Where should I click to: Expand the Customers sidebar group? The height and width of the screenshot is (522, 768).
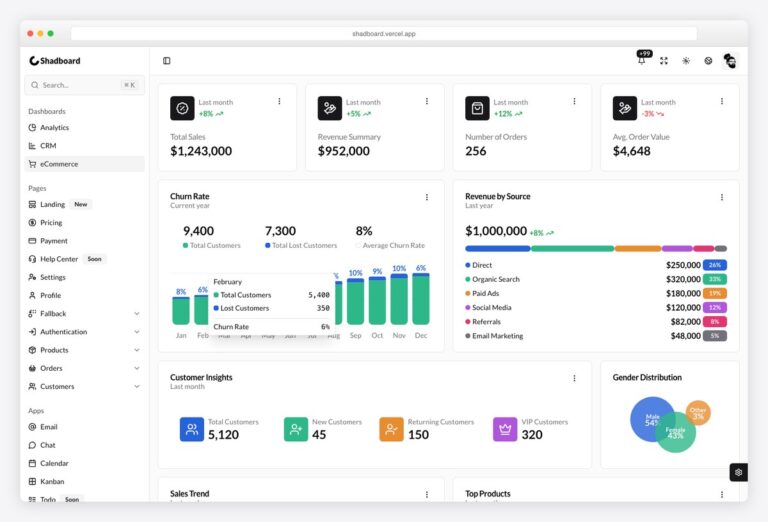click(x=84, y=386)
